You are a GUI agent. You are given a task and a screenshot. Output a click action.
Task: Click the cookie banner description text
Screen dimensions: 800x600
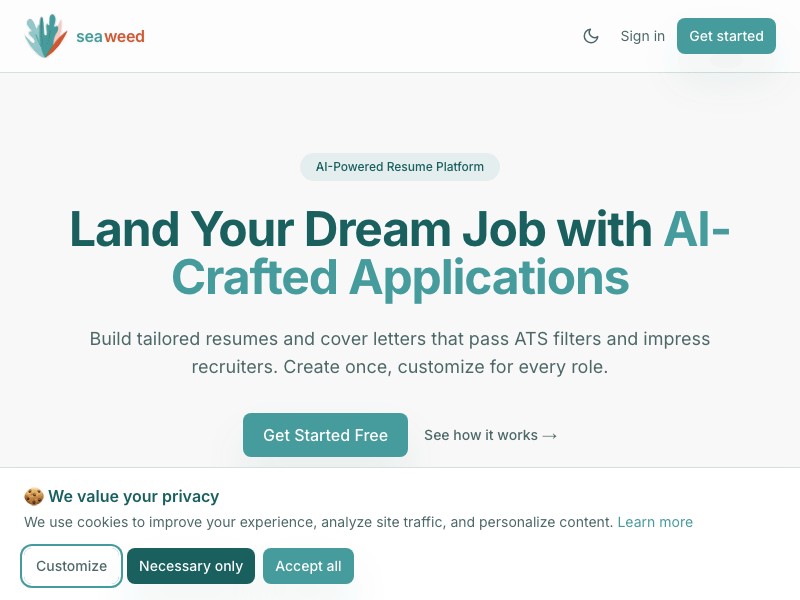click(x=318, y=522)
